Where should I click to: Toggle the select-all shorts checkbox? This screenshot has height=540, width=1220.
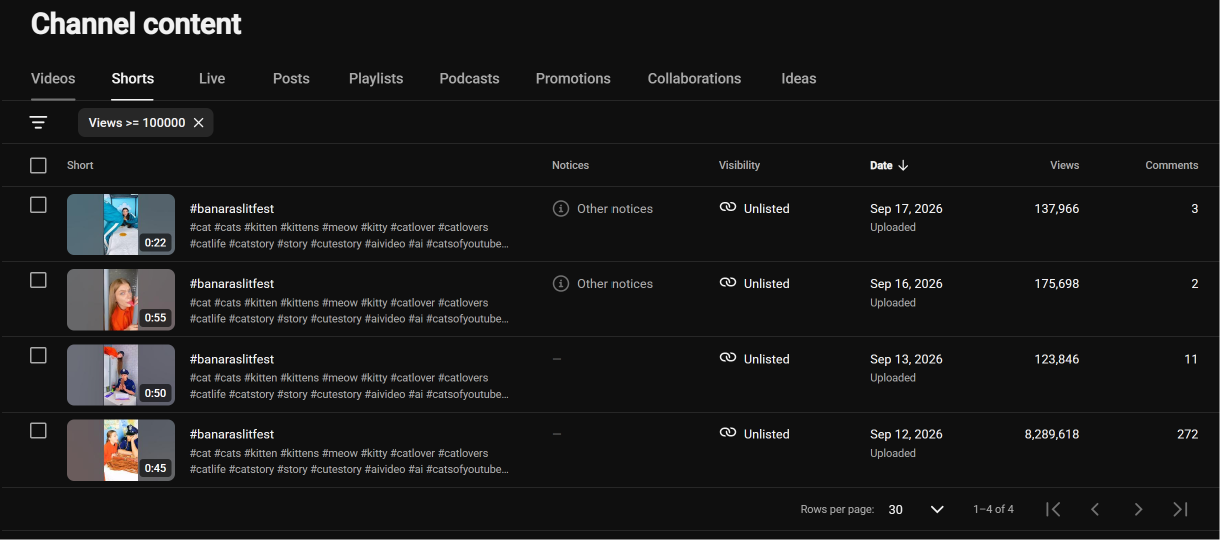pos(38,165)
